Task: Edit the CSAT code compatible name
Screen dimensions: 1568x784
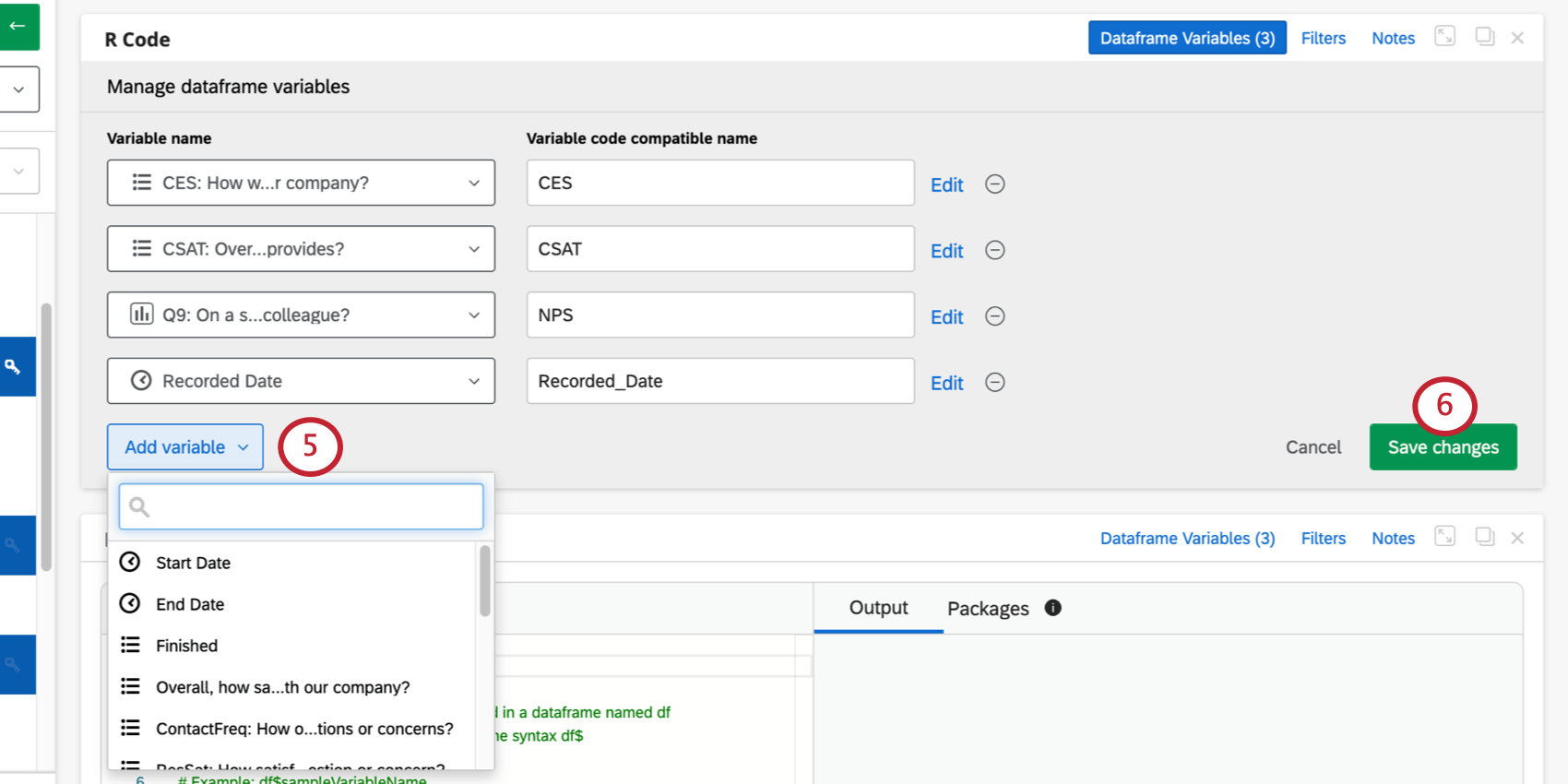Action: pyautogui.click(x=946, y=251)
